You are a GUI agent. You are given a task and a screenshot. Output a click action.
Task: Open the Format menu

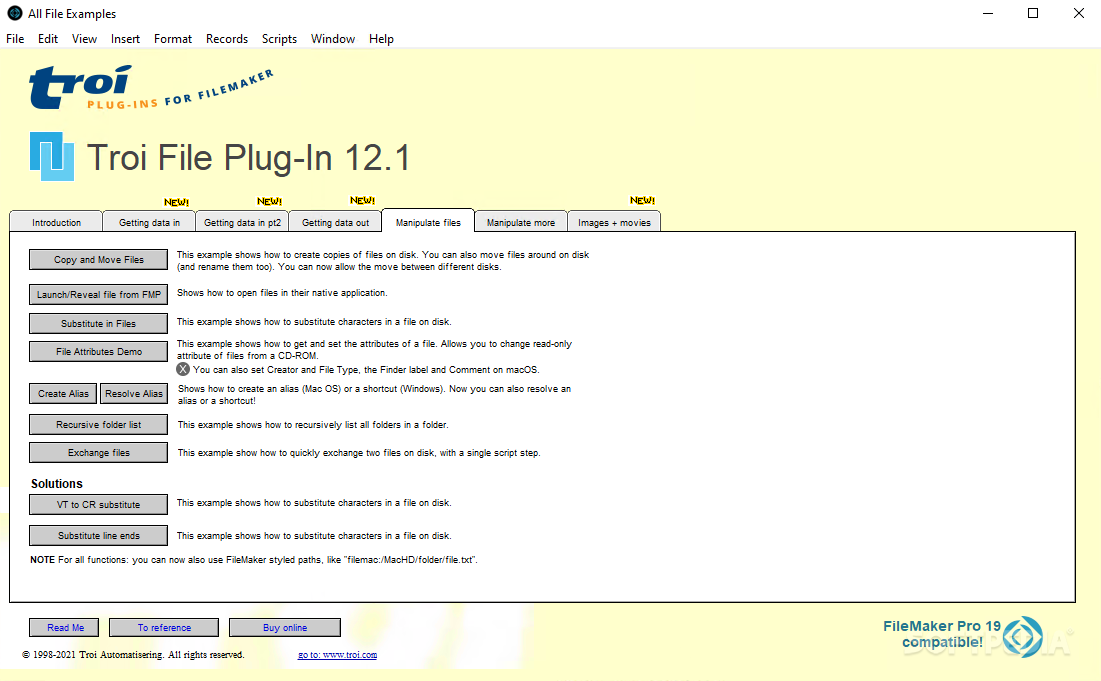pos(173,39)
